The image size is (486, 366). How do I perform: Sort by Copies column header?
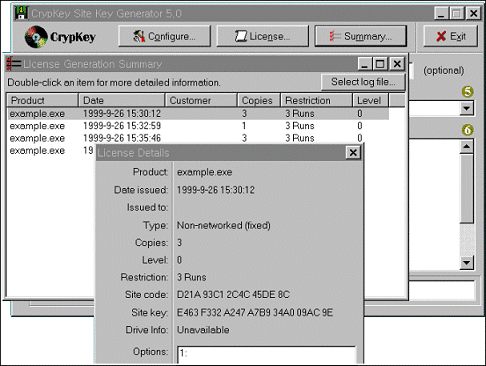(x=259, y=100)
